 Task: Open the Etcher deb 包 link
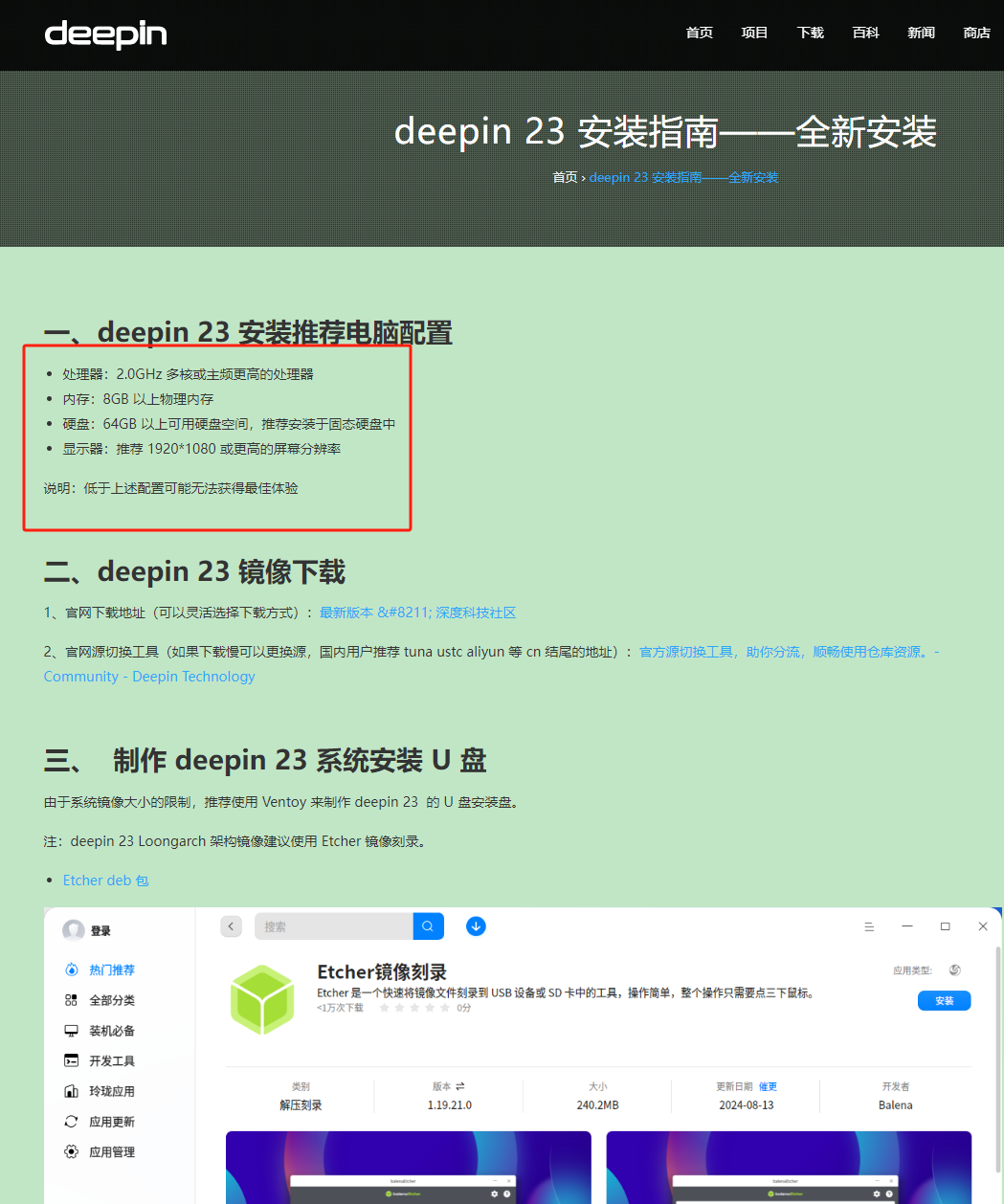(105, 881)
